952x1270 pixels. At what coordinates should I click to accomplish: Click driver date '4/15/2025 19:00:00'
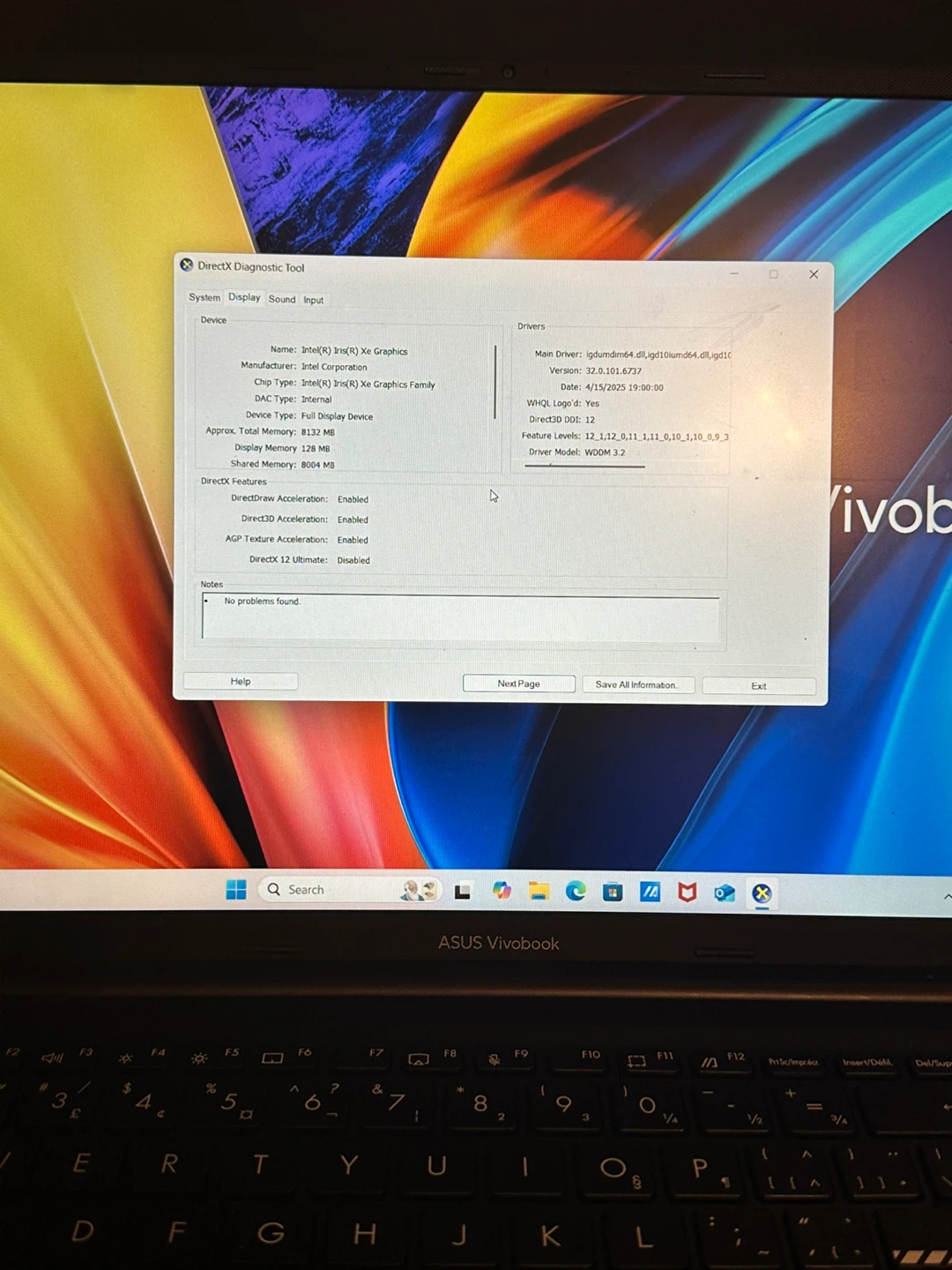(624, 387)
